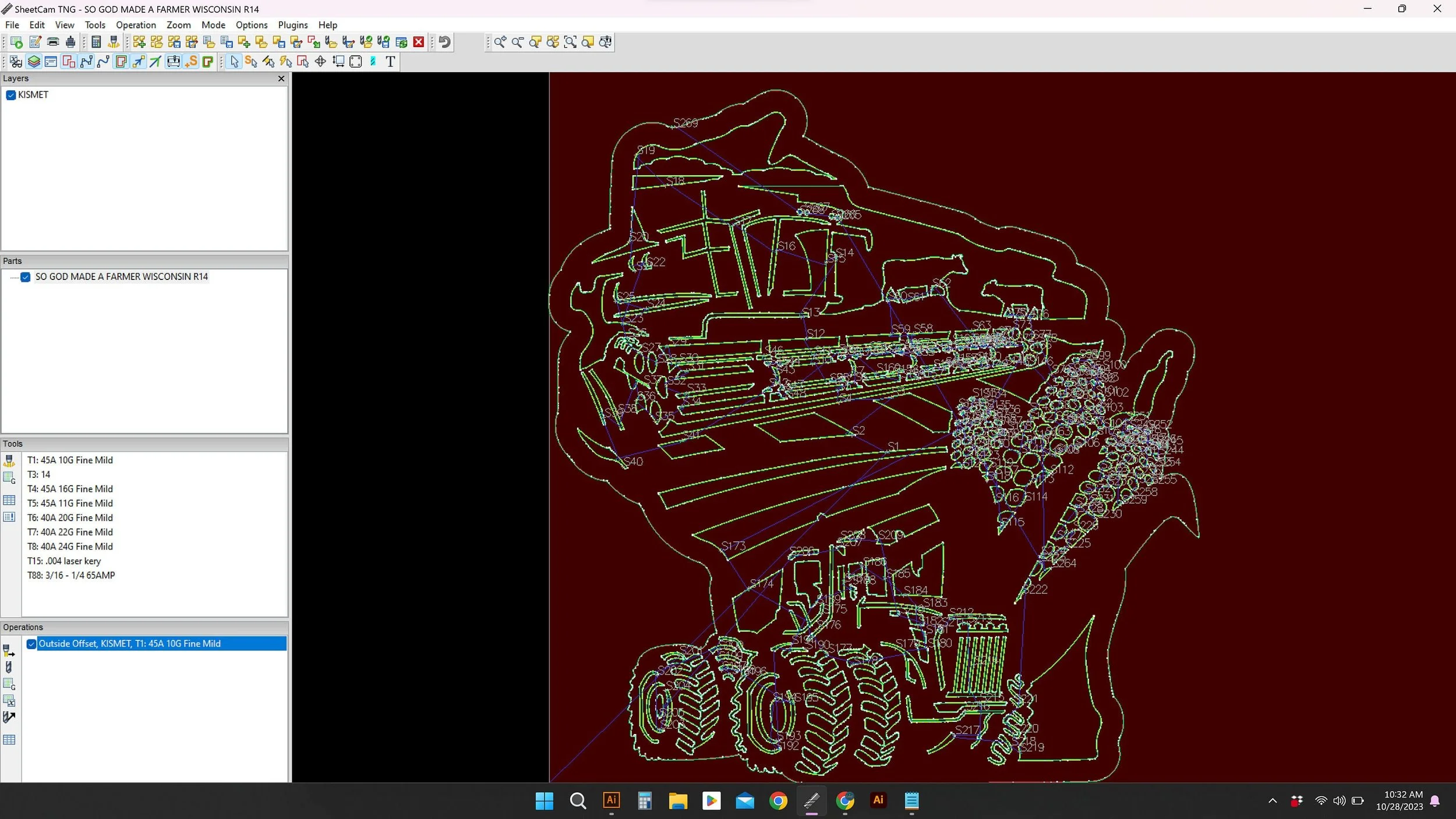Uncheck SO GOD MADE A FARMER part checkbox
Screen dimensions: 1456x819
tap(26, 277)
